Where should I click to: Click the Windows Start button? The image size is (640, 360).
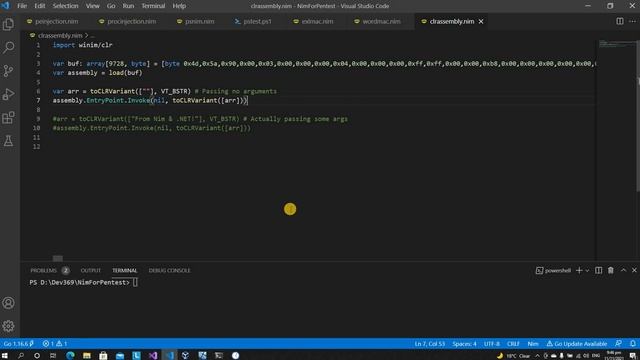[x=5, y=355]
